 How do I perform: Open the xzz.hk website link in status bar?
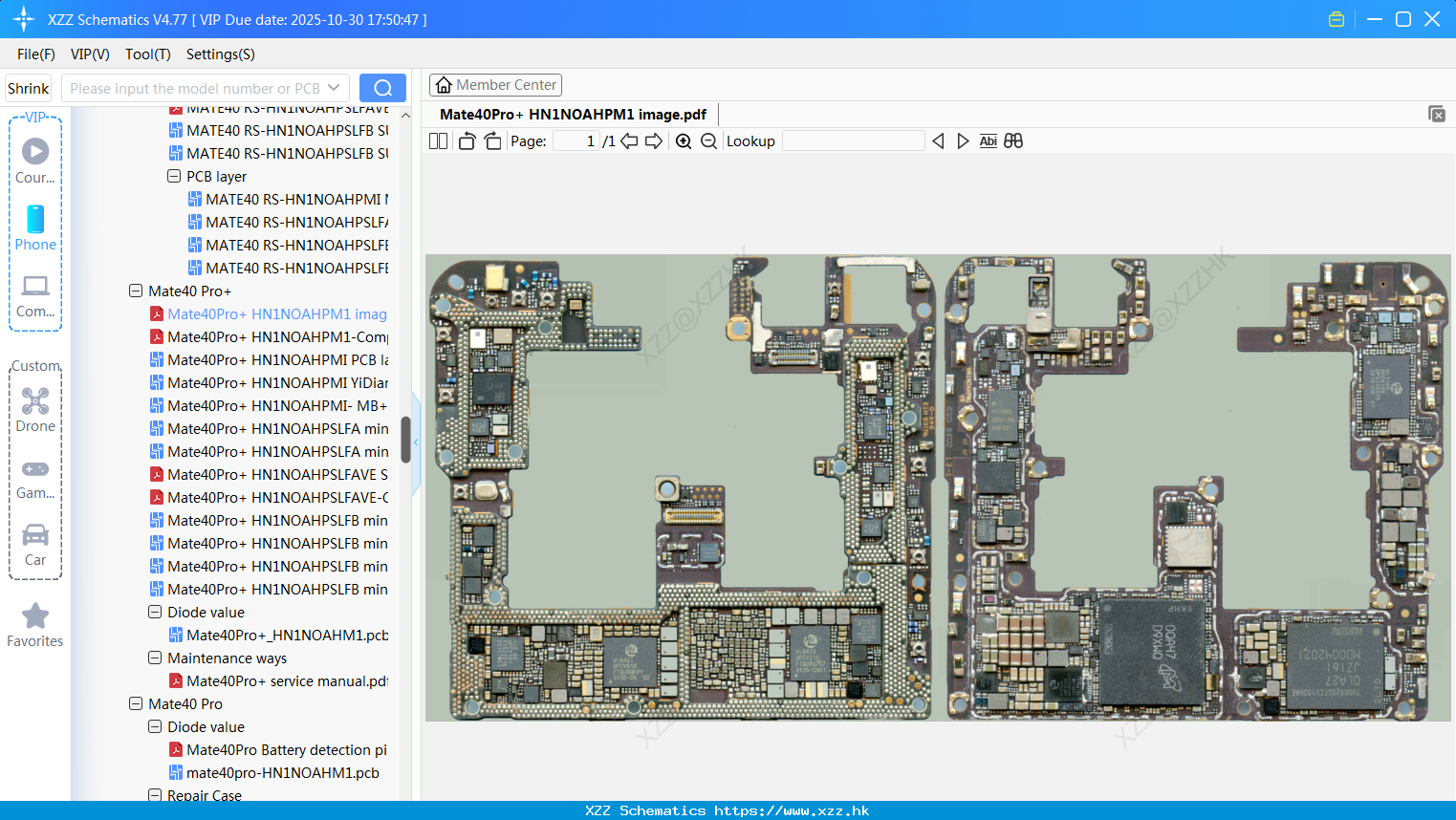point(792,810)
